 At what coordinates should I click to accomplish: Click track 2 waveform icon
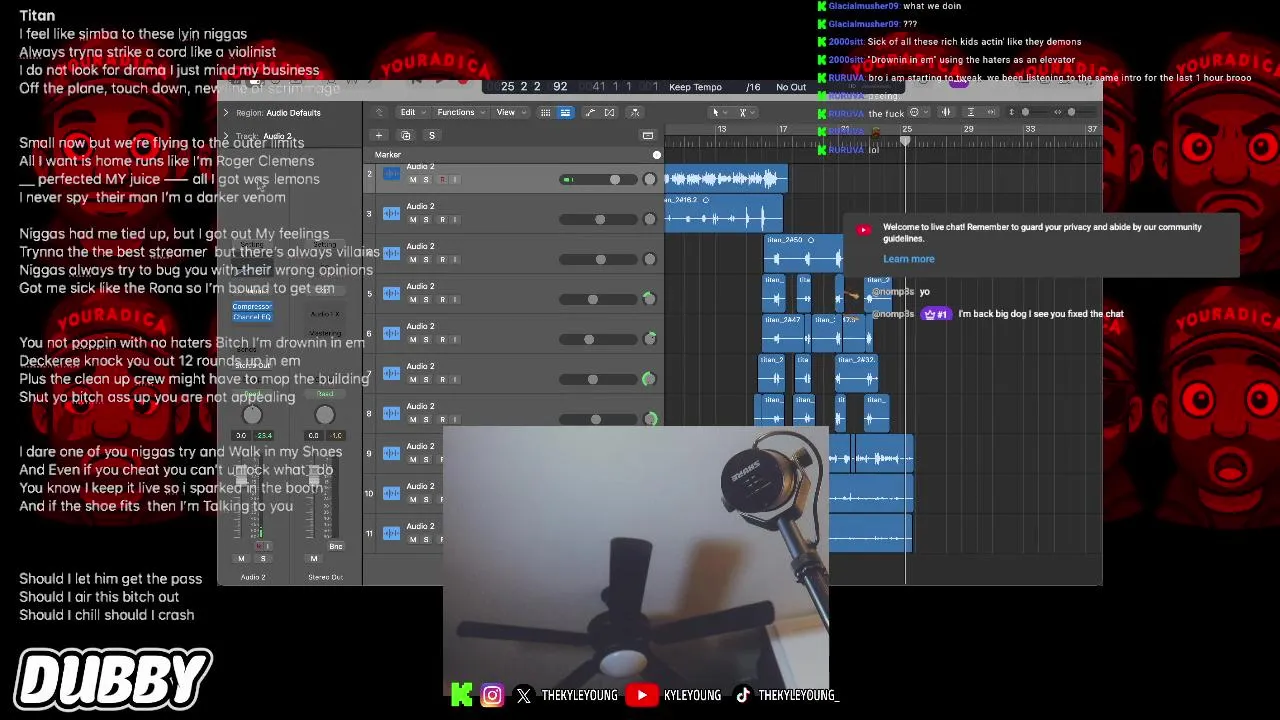(391, 174)
